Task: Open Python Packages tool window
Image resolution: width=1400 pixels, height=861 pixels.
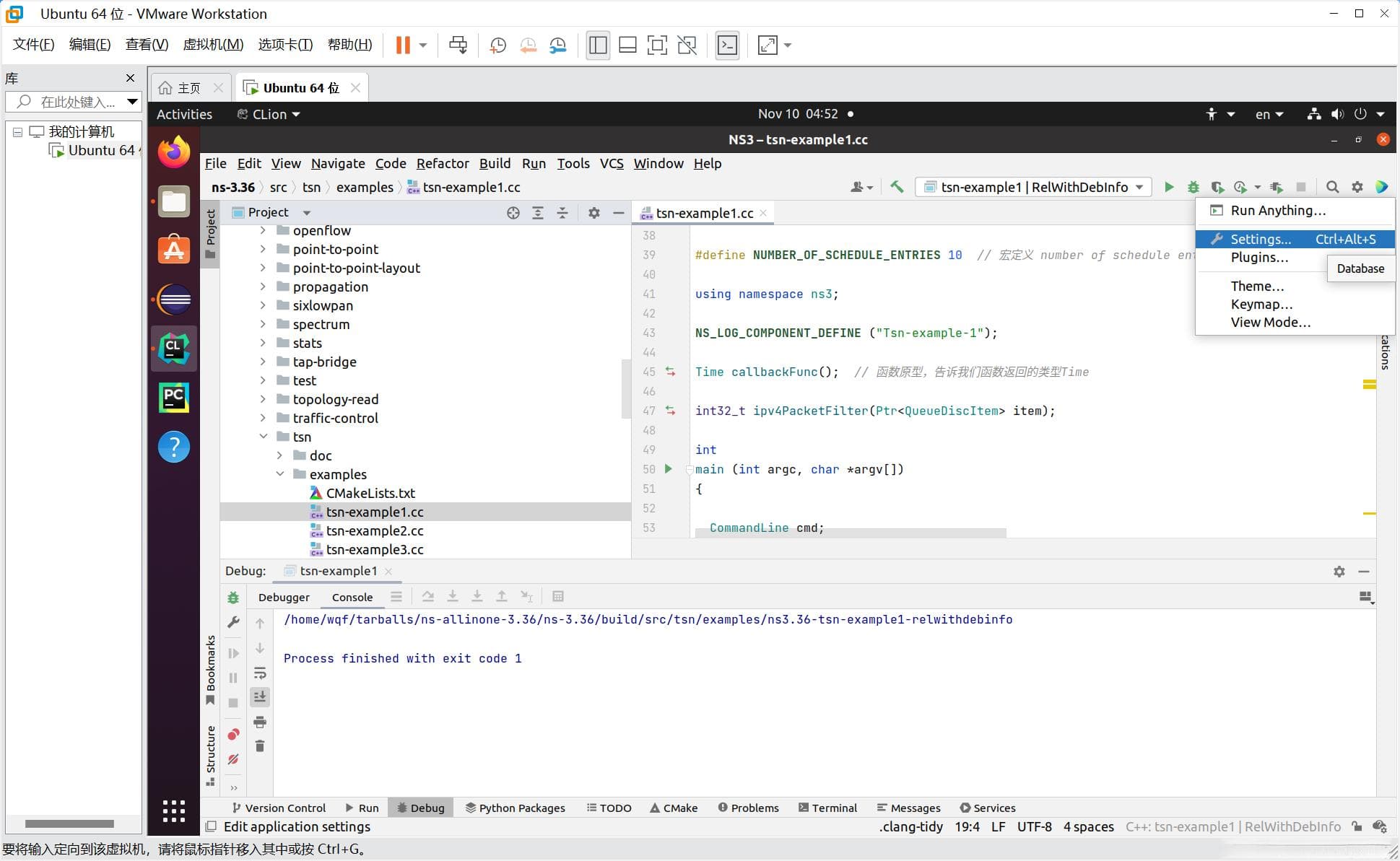Action: pos(515,808)
